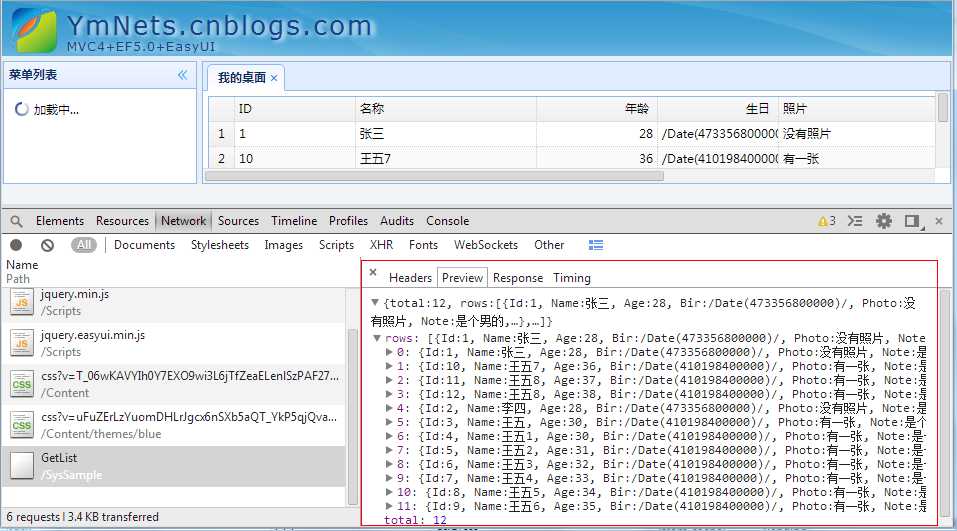Select the 王五7 cell in datagrid
The height and width of the screenshot is (531, 957).
(x=446, y=159)
